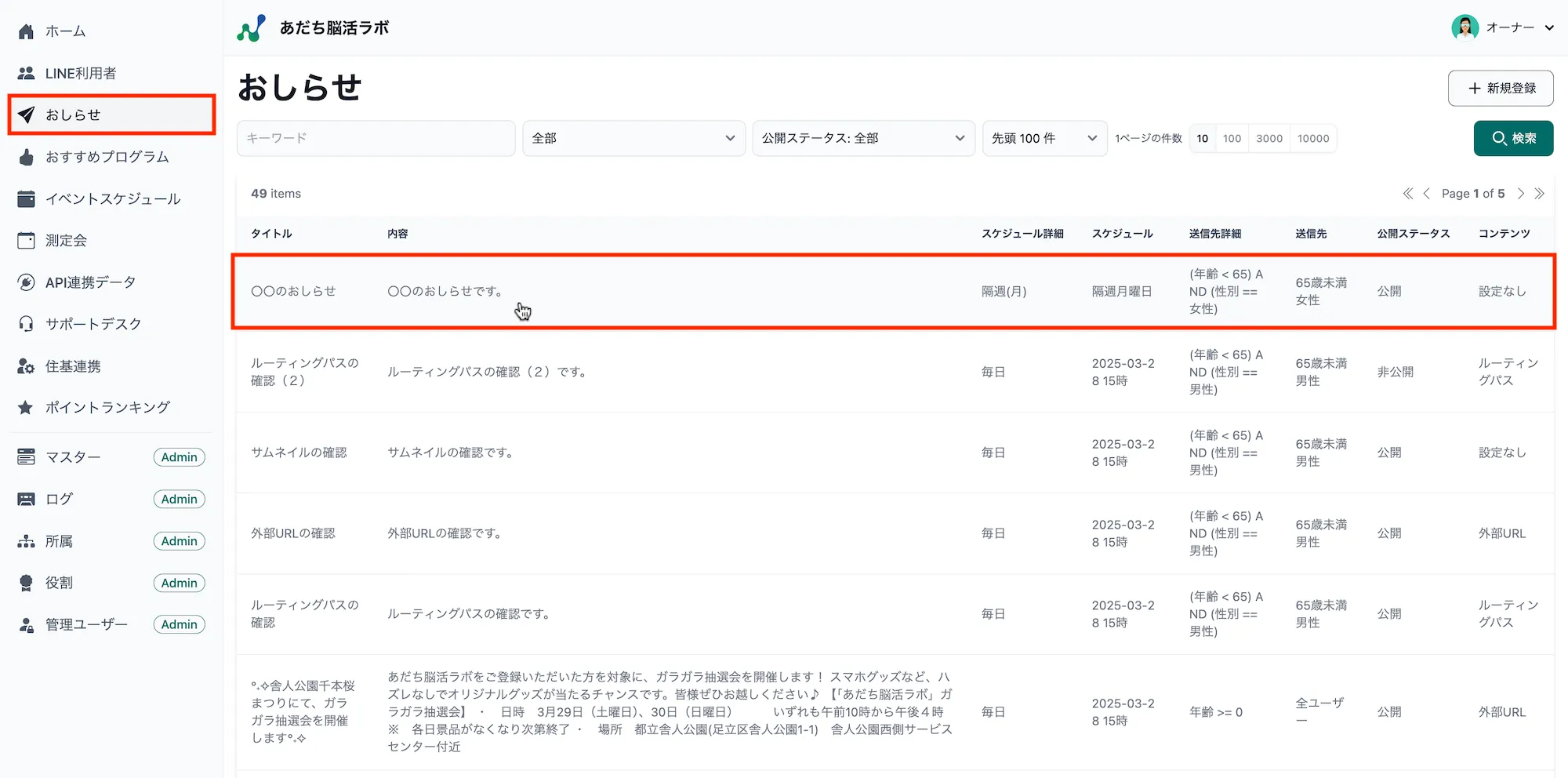Open the おすすめプログラム section
The width and height of the screenshot is (1568, 778).
(106, 156)
